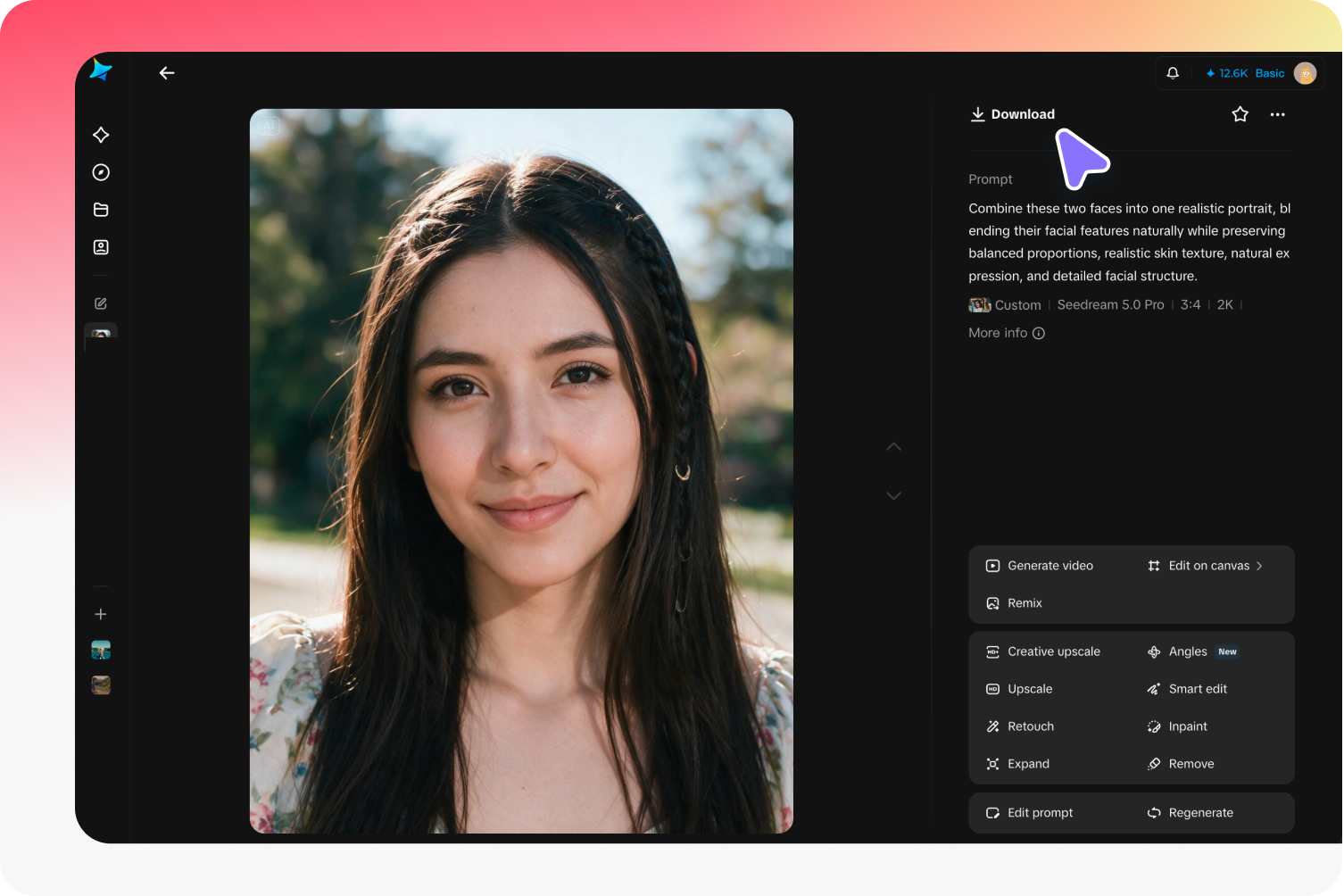Click the user avatar in top bar
Viewport: 1344px width, 896px height.
1305,73
